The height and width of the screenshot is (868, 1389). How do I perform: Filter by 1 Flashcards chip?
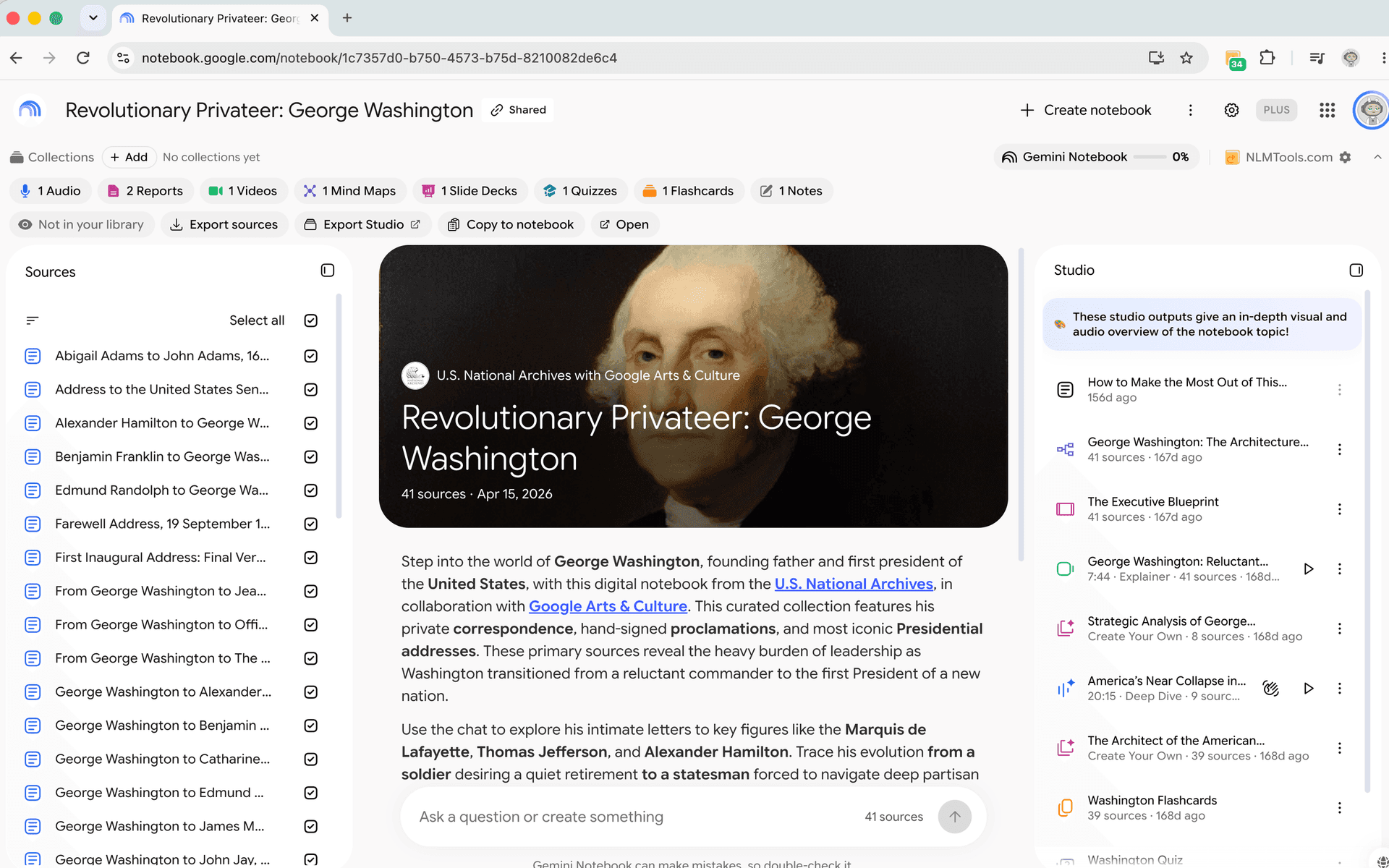[689, 191]
